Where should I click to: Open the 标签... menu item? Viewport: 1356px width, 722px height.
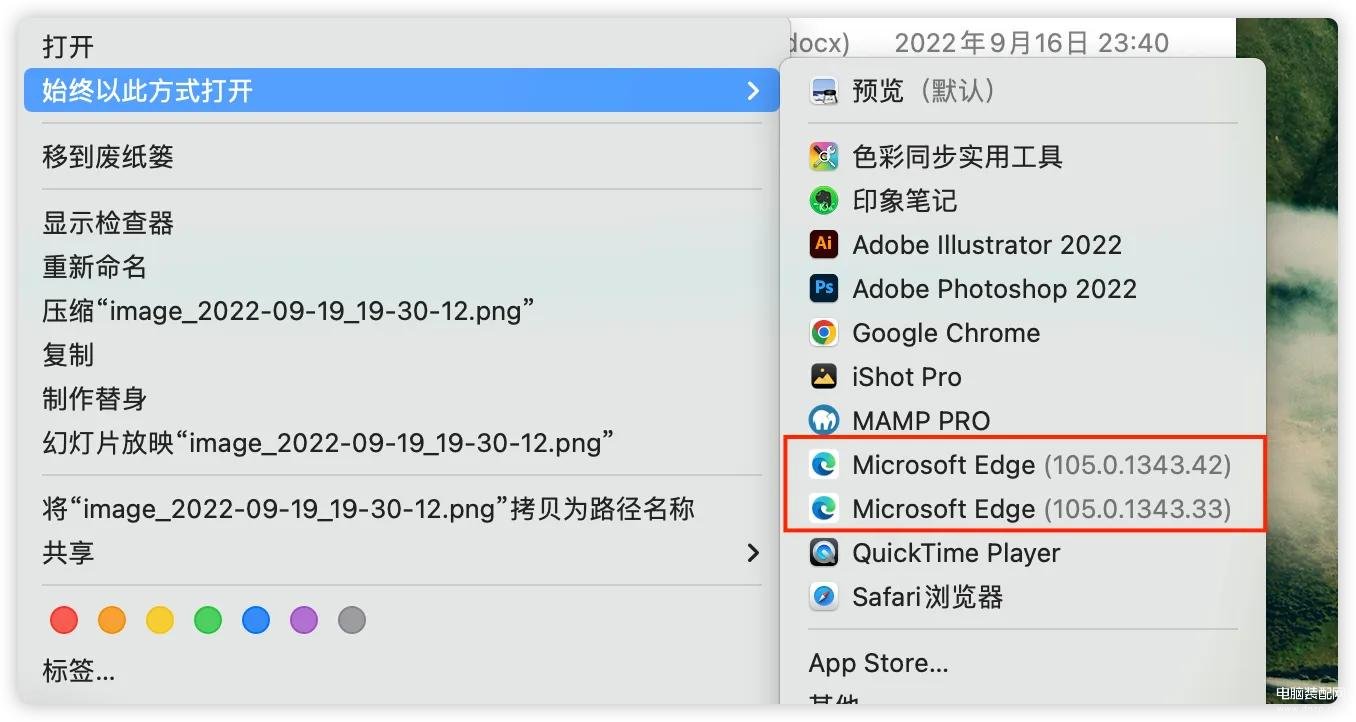coord(401,671)
